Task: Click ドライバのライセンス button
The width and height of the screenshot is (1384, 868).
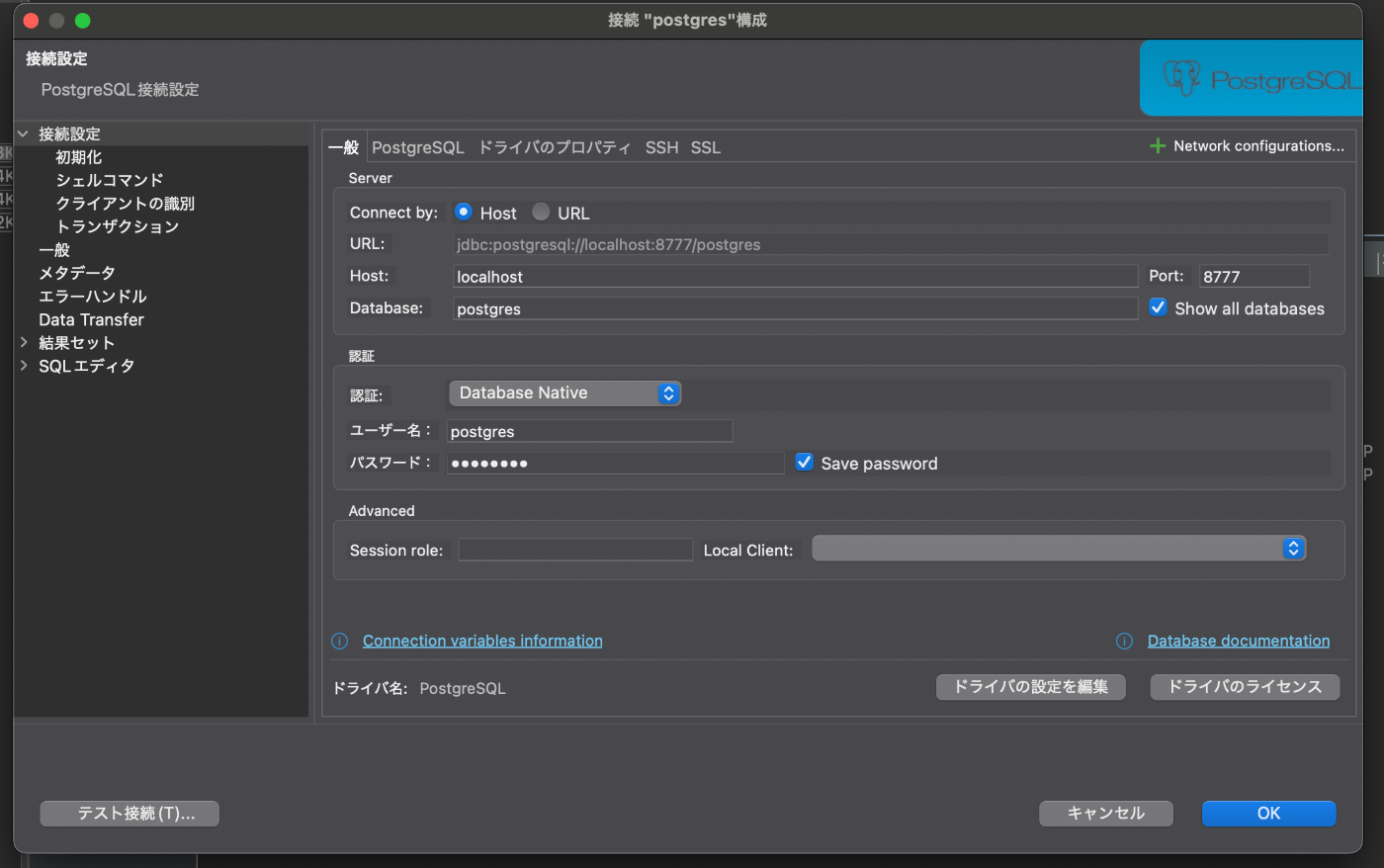Action: (1245, 687)
